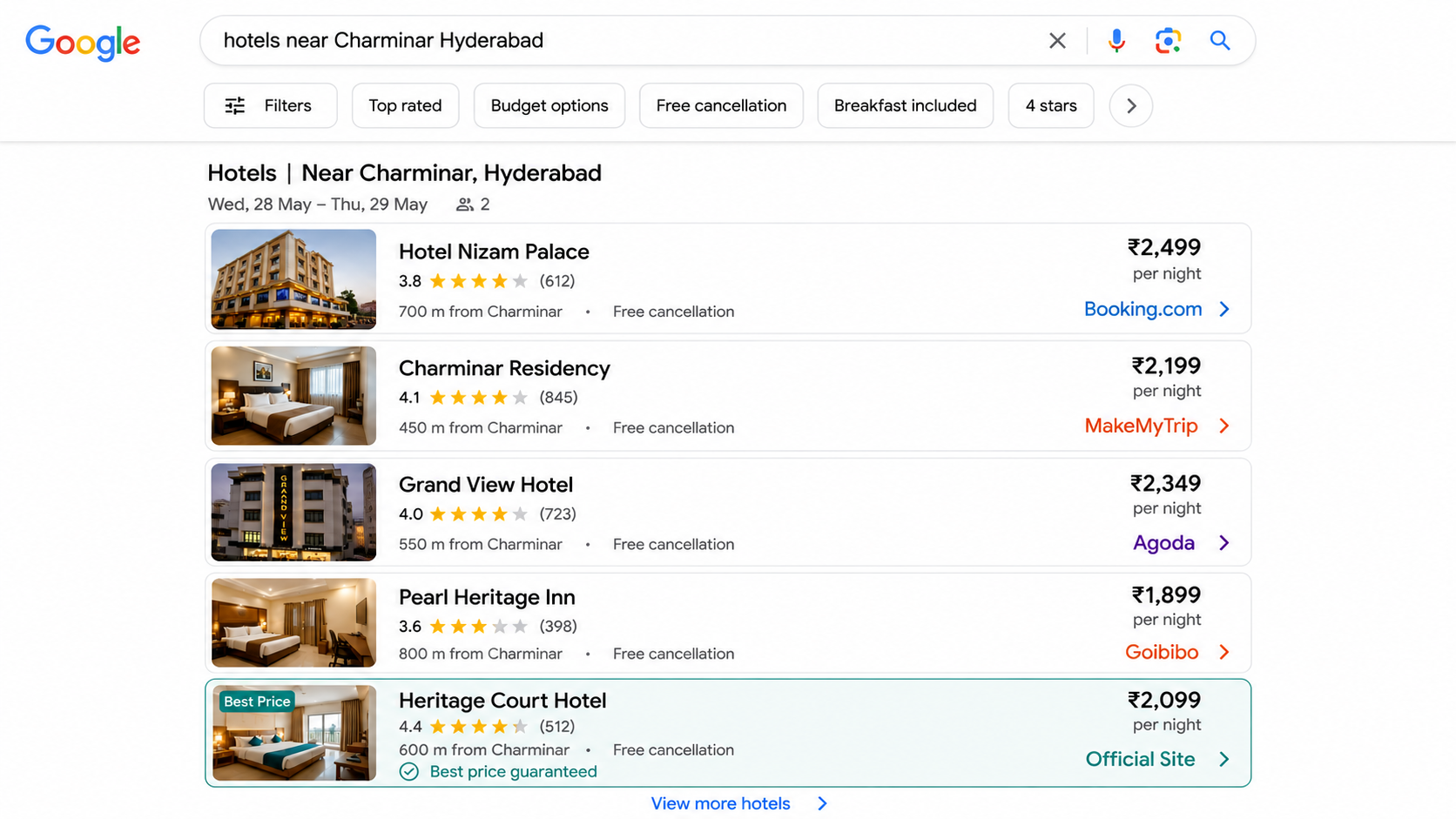Click the Best Price badge
Image resolution: width=1456 pixels, height=819 pixels.
[257, 702]
